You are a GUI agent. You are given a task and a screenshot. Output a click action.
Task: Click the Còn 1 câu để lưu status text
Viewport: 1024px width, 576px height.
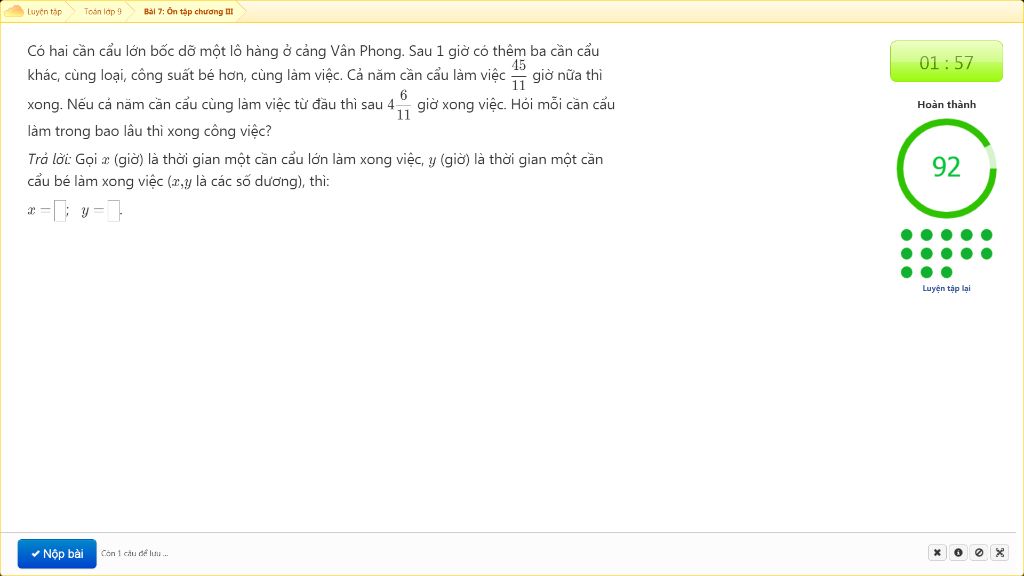[x=135, y=553]
